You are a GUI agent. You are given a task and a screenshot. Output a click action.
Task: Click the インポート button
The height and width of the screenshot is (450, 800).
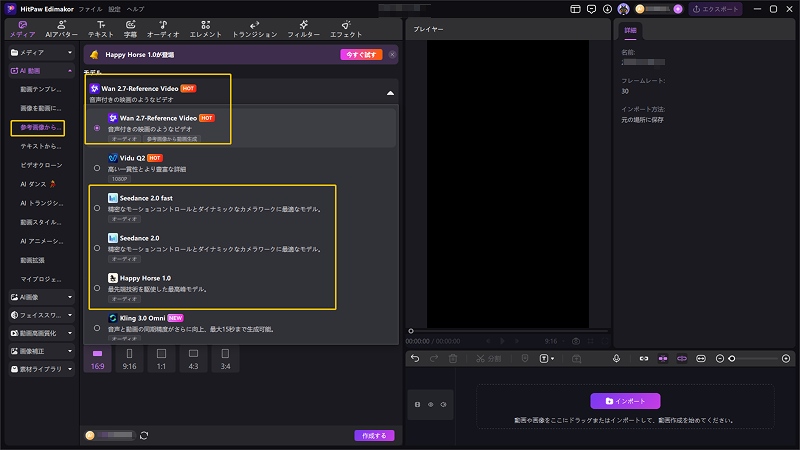click(x=625, y=401)
